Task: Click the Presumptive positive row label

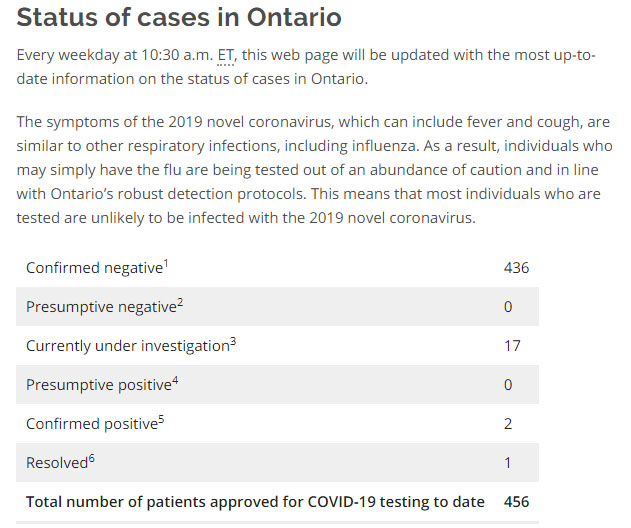Action: pyautogui.click(x=98, y=385)
